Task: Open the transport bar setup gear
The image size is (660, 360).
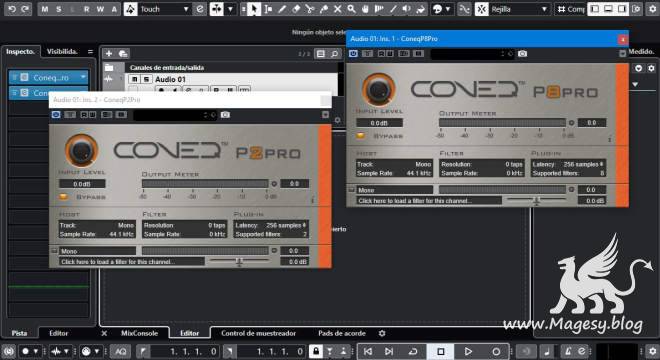Action: [652, 351]
